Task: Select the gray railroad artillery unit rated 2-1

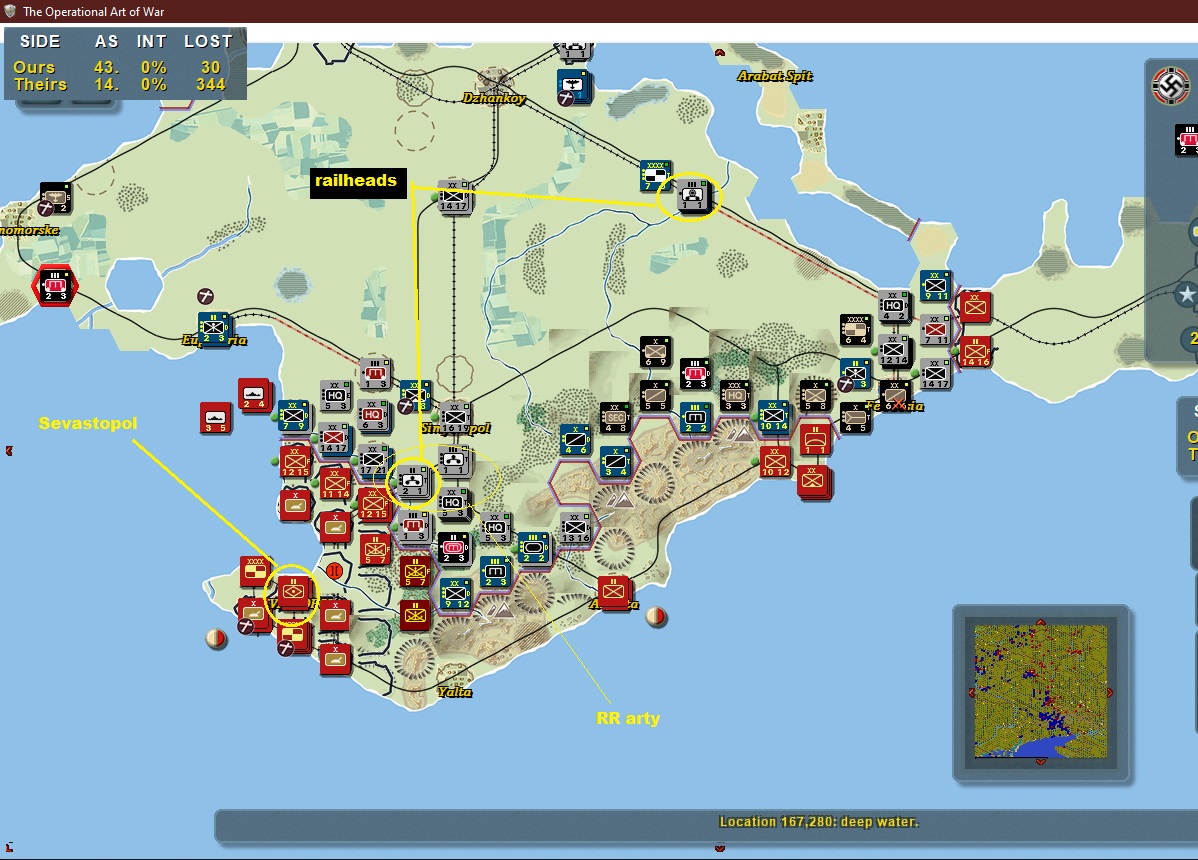Action: coord(412,482)
